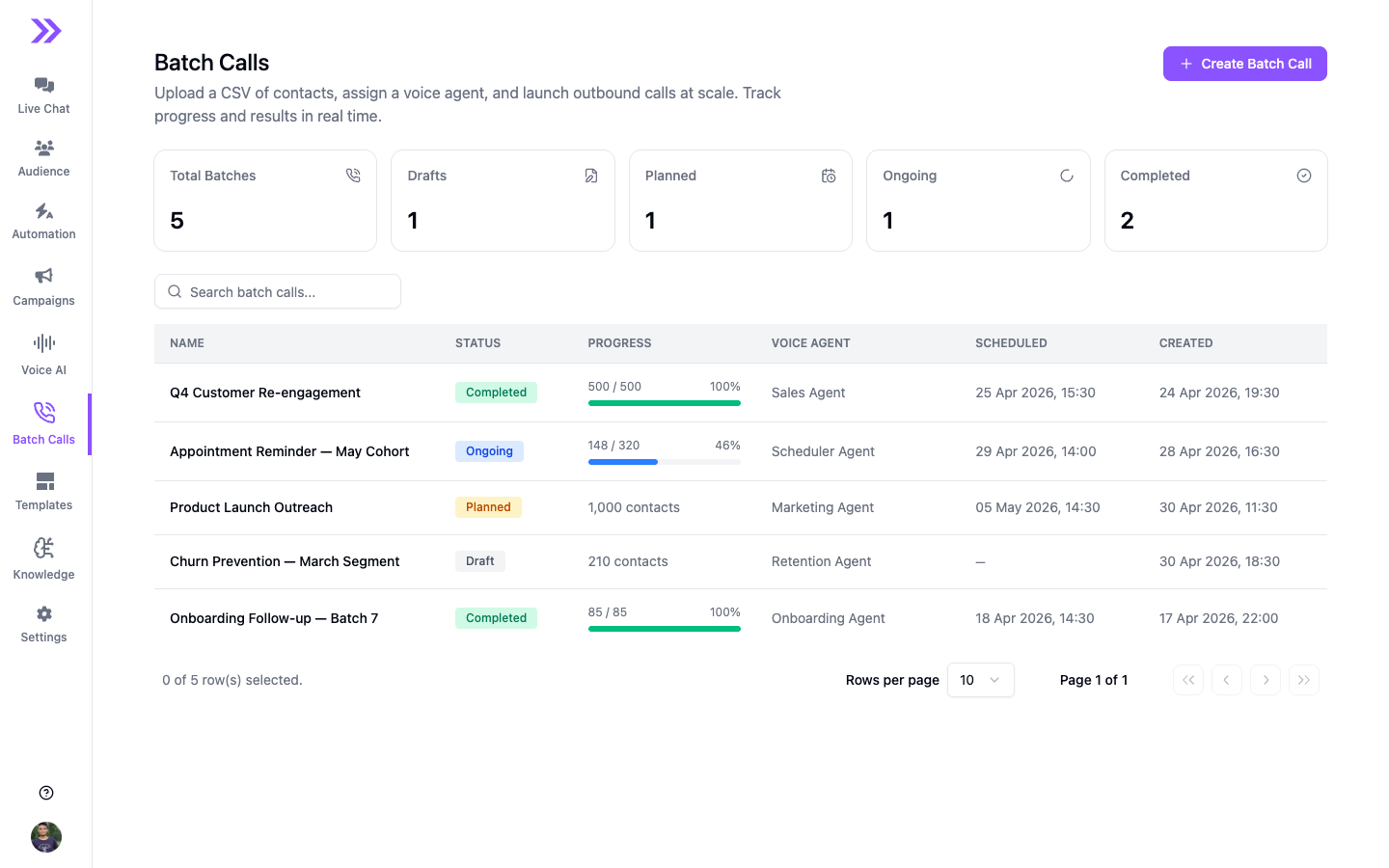This screenshot has height=868, width=1389.
Task: Open Knowledge brain icon
Action: 44,548
